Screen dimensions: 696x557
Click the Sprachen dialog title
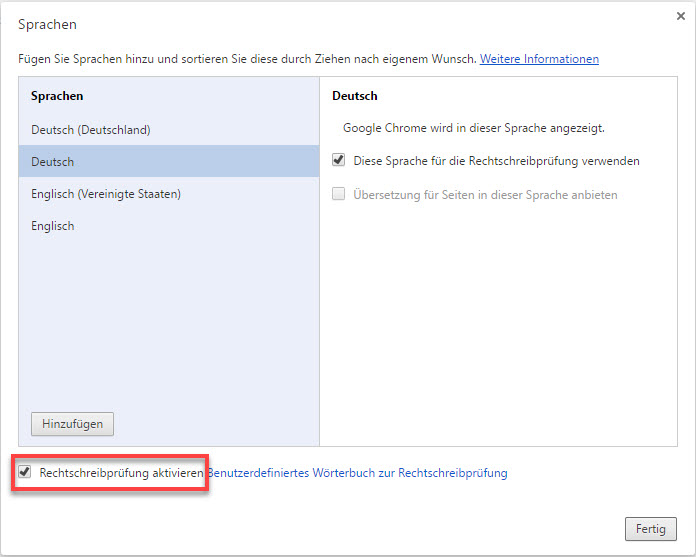(x=47, y=24)
